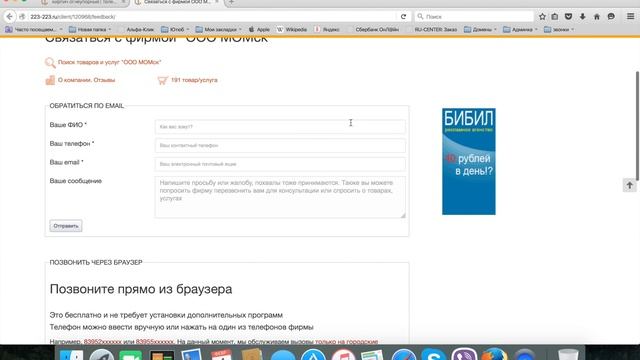The width and height of the screenshot is (640, 360).
Task: Open Skype from the dock
Action: click(x=433, y=354)
